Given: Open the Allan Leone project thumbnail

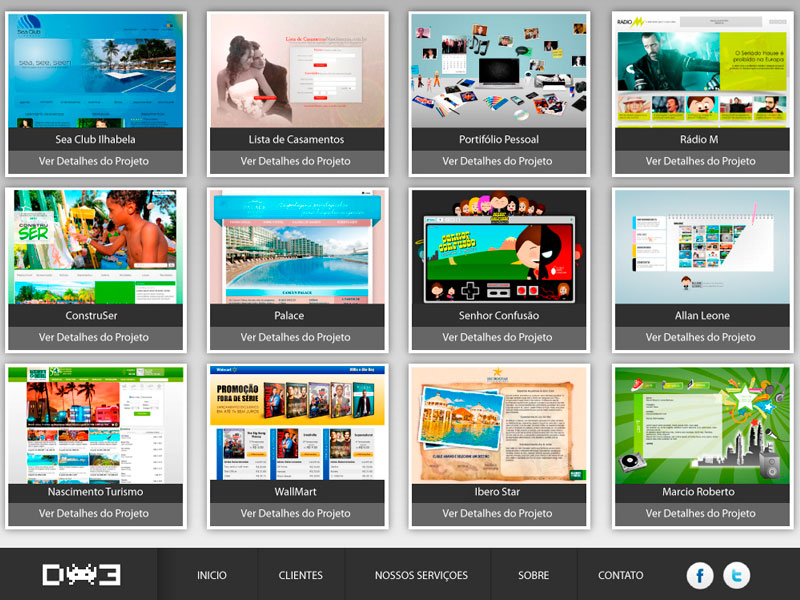Looking at the screenshot, I should tap(702, 247).
